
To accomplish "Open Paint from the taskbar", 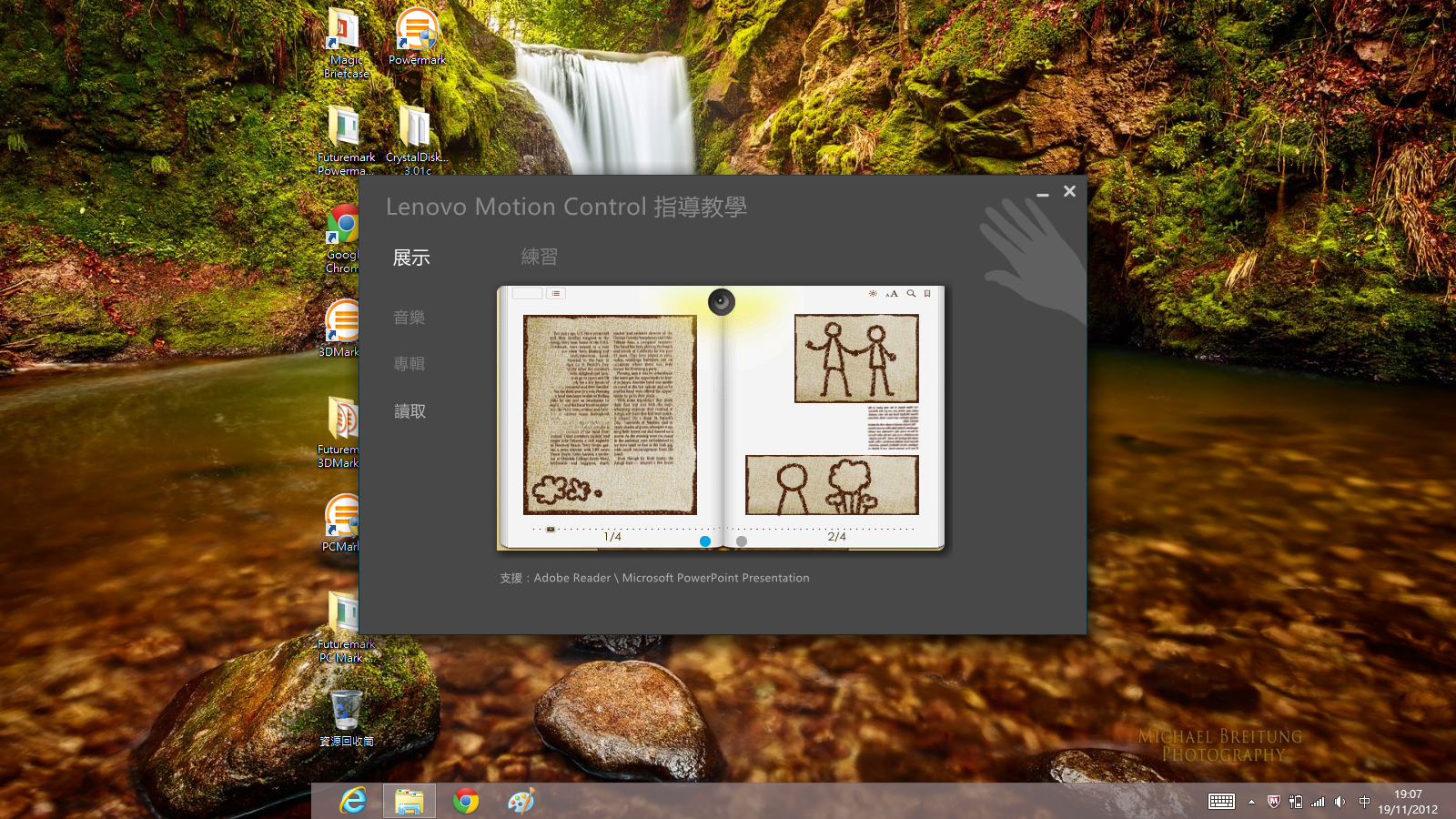I will coord(521,801).
